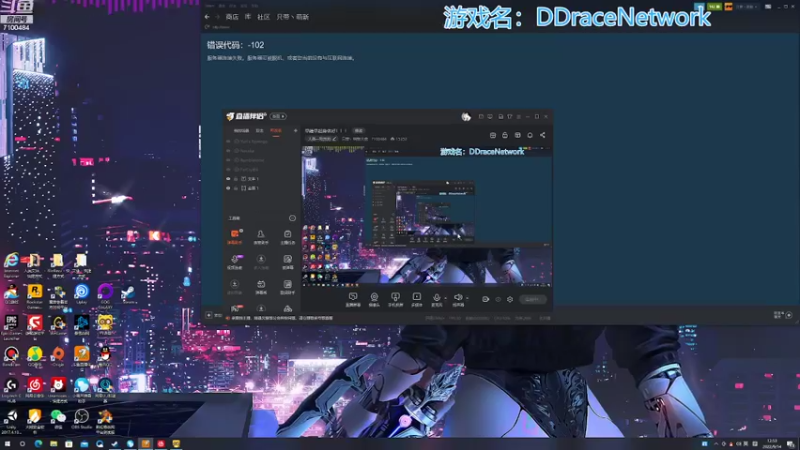The image size is (800, 450).
Task: Open Steam friends list at bottom-right
Action: point(783,315)
